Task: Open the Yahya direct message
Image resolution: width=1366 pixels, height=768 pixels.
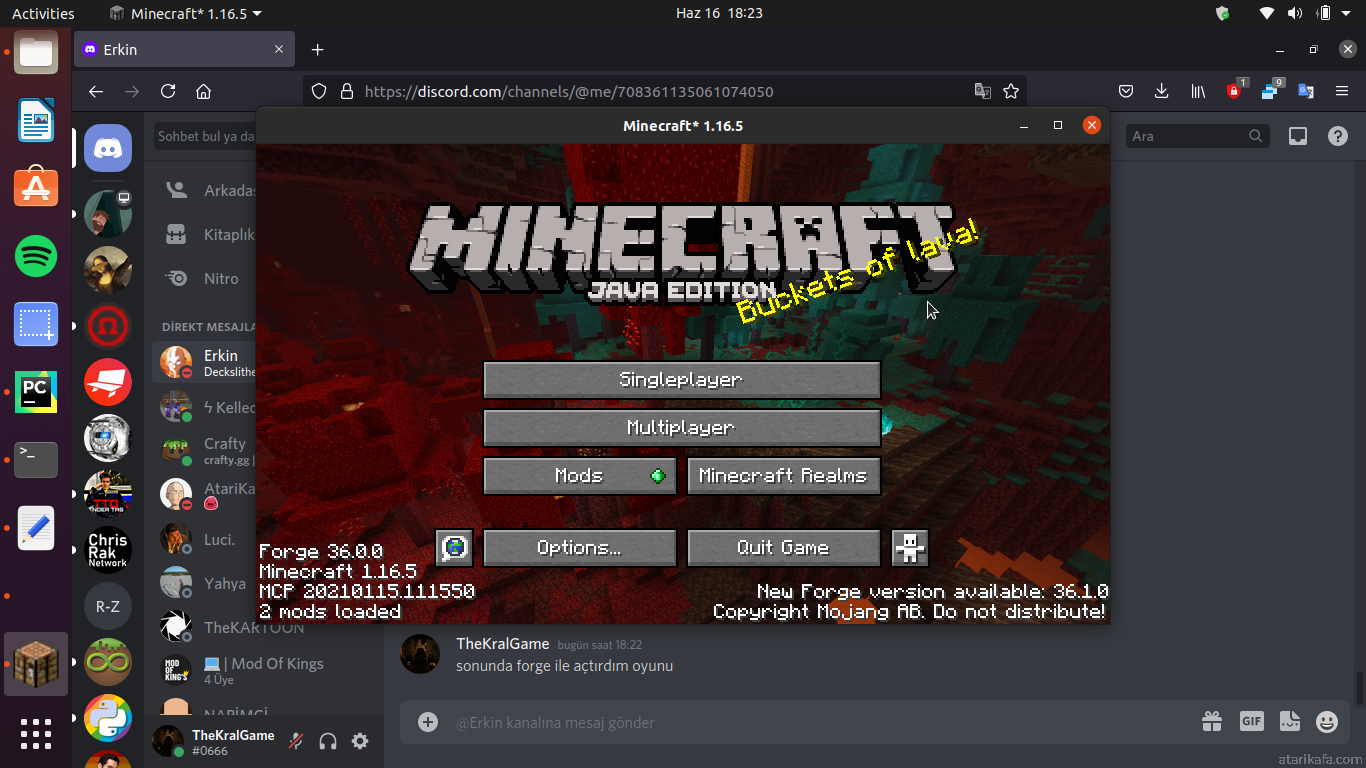Action: (x=206, y=583)
